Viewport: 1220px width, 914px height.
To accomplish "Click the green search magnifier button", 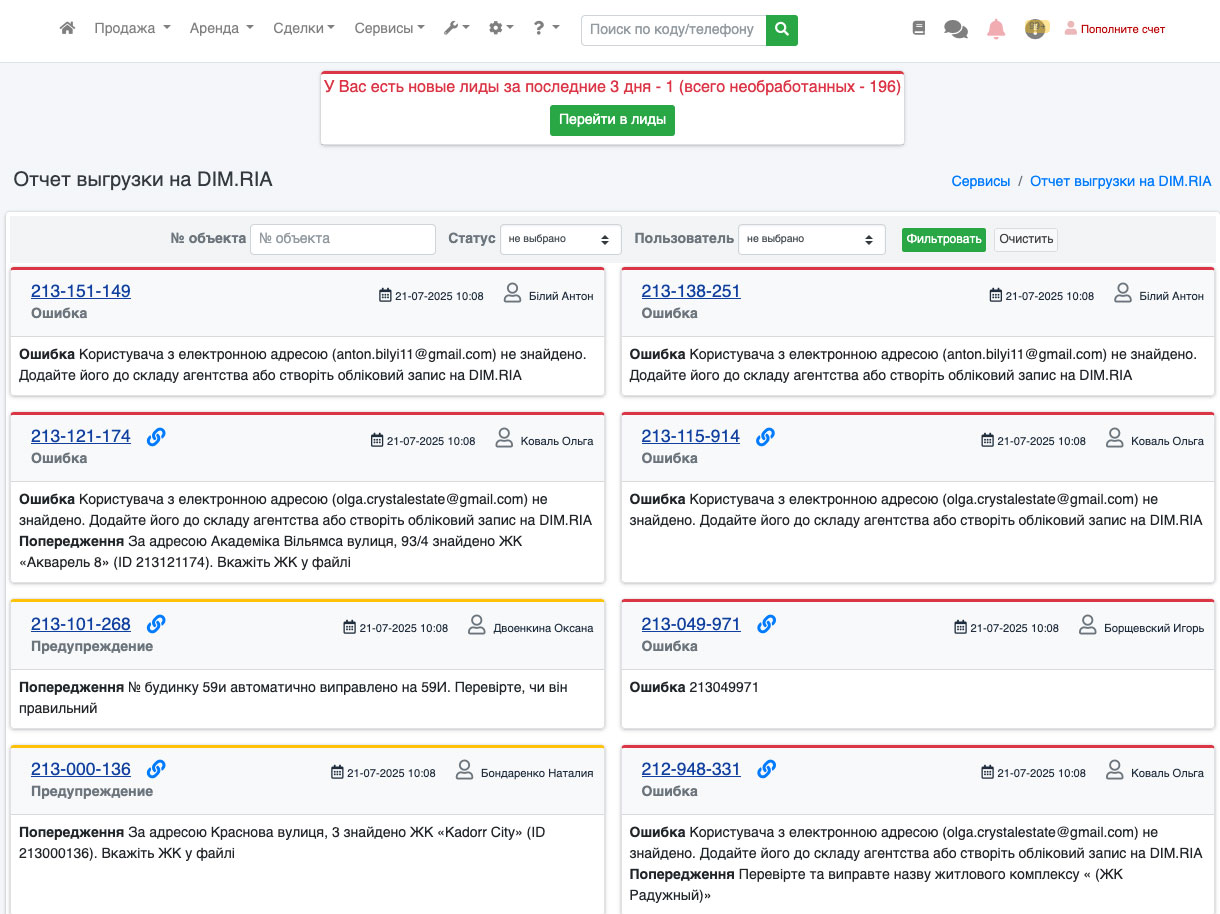I will [x=782, y=30].
